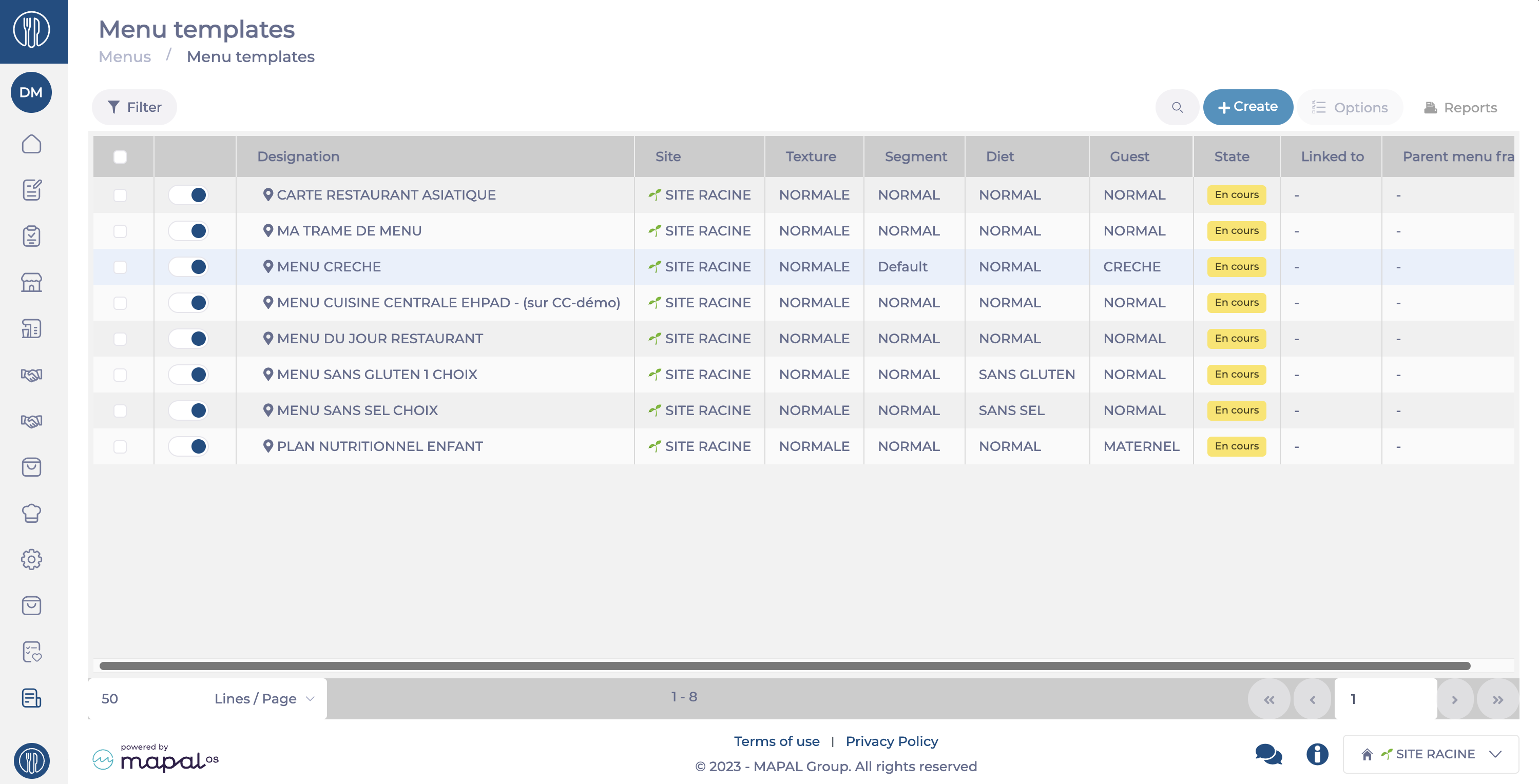Sort by the Designation column header
The image size is (1539, 784).
[x=298, y=156]
